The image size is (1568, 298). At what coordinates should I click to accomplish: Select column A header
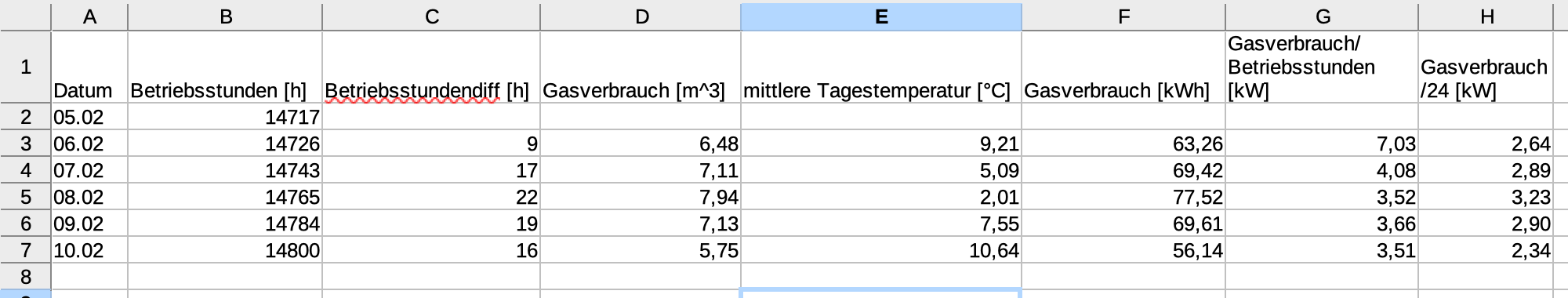pyautogui.click(x=89, y=16)
